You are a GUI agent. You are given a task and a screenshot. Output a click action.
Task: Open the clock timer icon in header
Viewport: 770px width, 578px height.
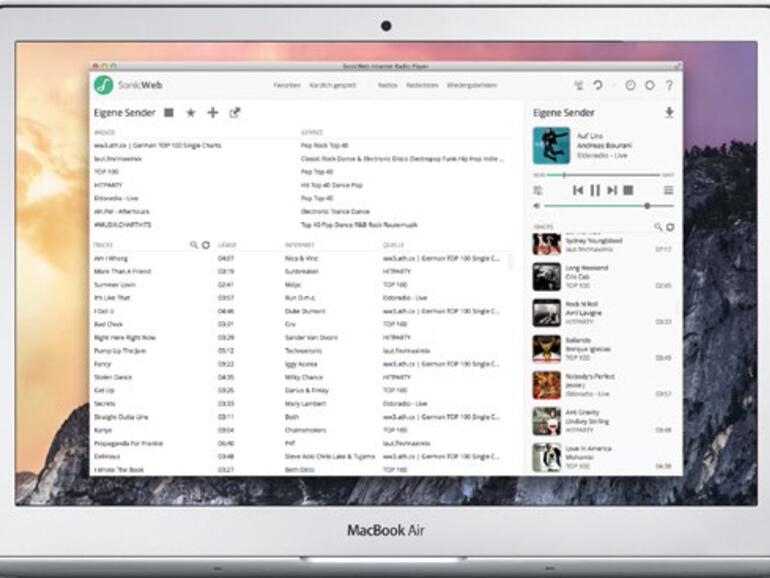[x=630, y=85]
